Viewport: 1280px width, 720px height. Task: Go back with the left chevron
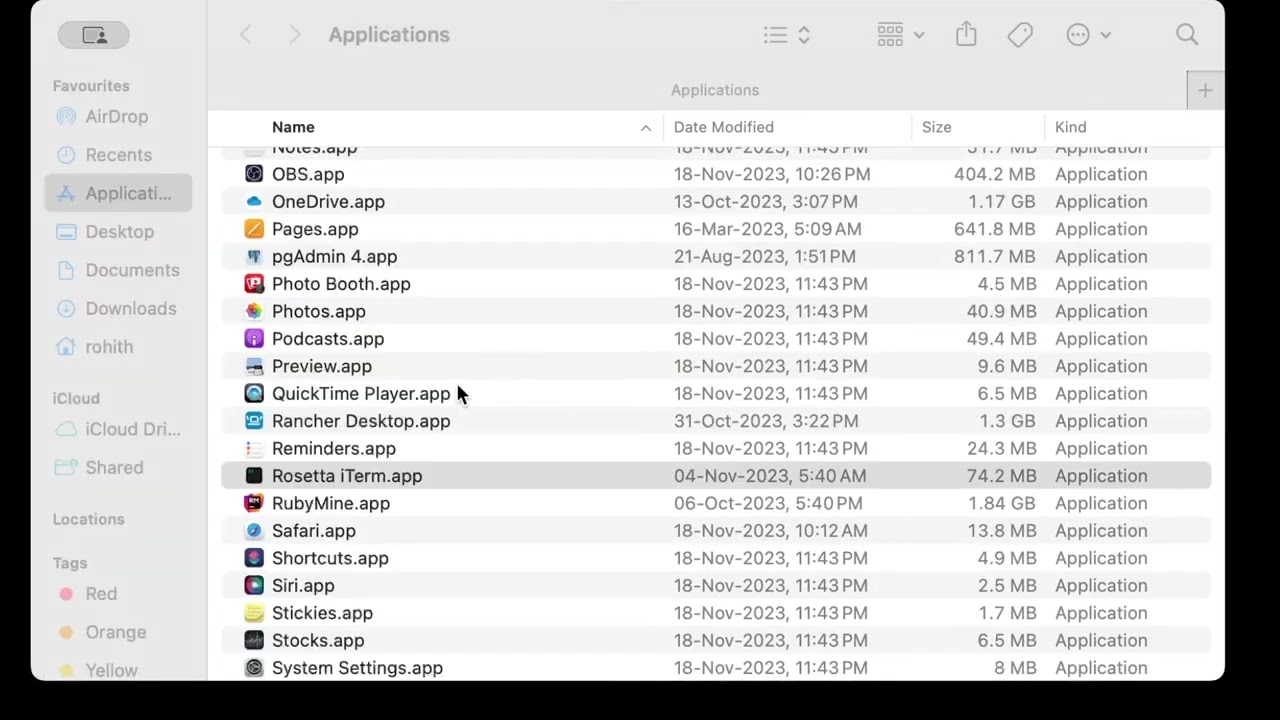(246, 35)
